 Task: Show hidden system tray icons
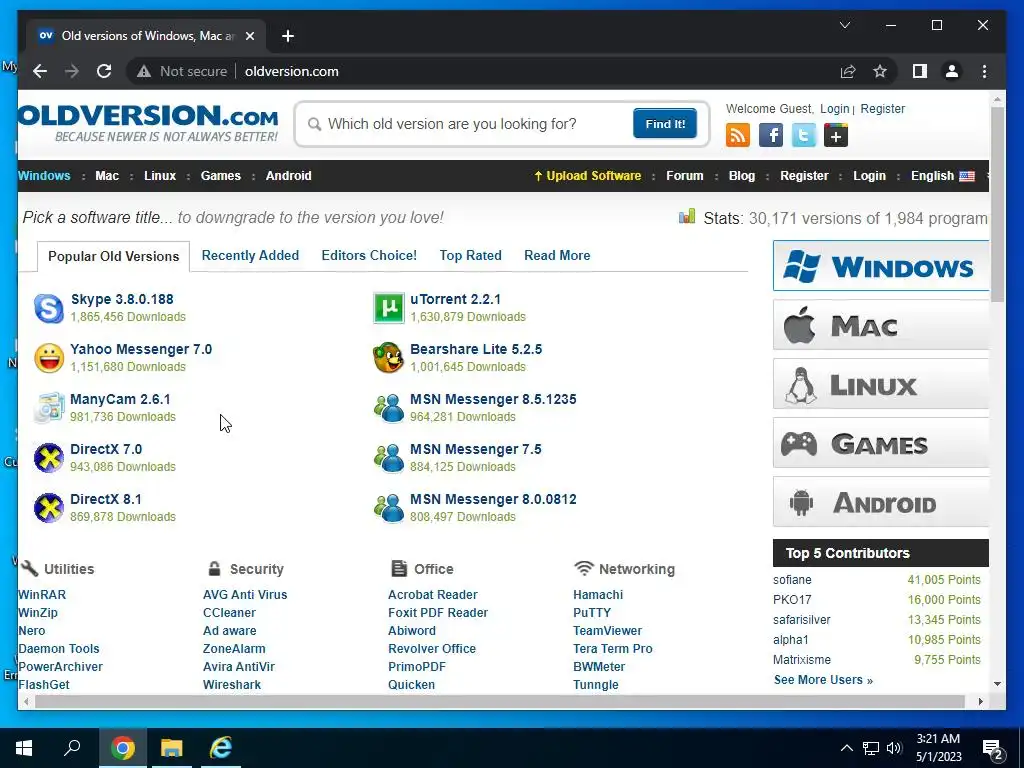pyautogui.click(x=846, y=748)
